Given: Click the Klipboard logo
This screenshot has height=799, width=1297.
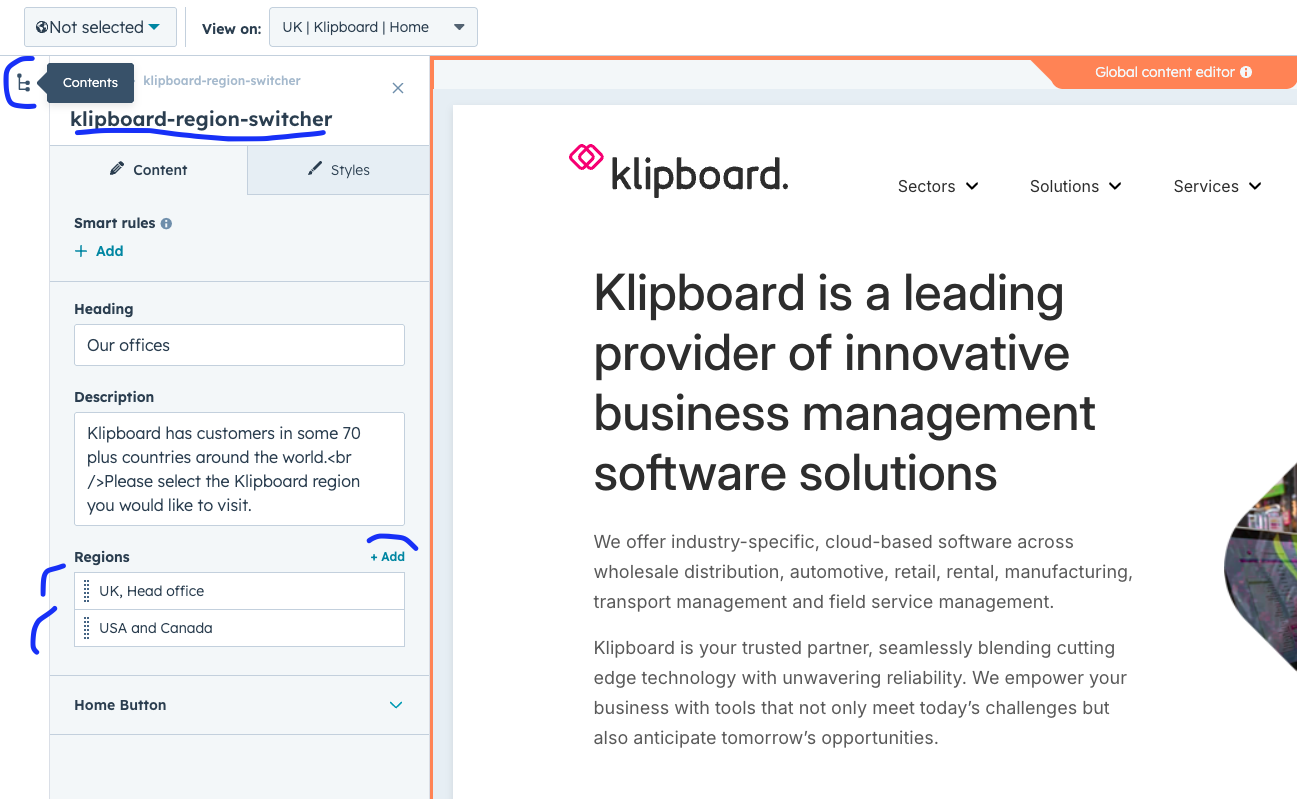Looking at the screenshot, I should click(678, 170).
